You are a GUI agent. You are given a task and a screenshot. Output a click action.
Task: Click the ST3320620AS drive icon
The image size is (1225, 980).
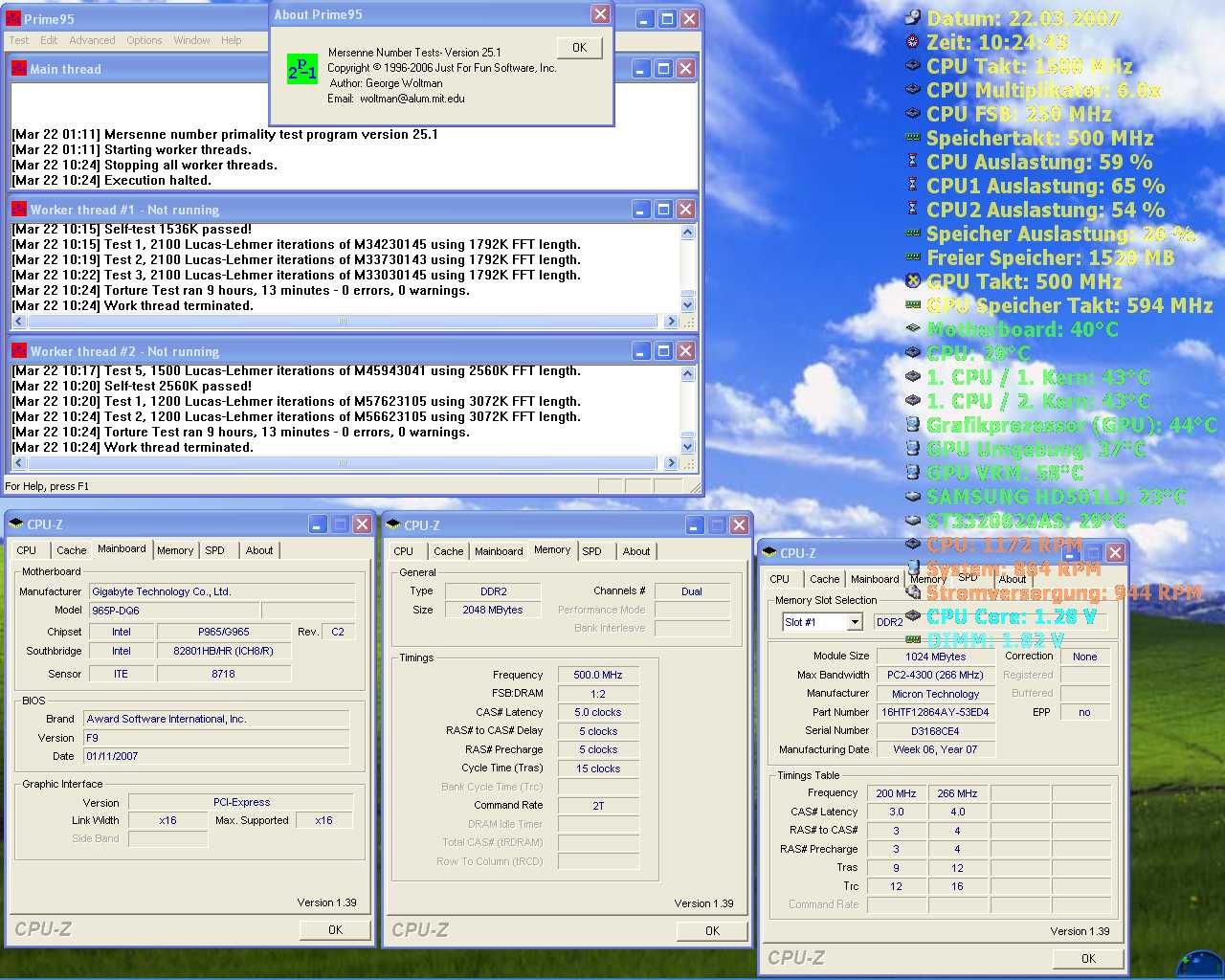913,520
